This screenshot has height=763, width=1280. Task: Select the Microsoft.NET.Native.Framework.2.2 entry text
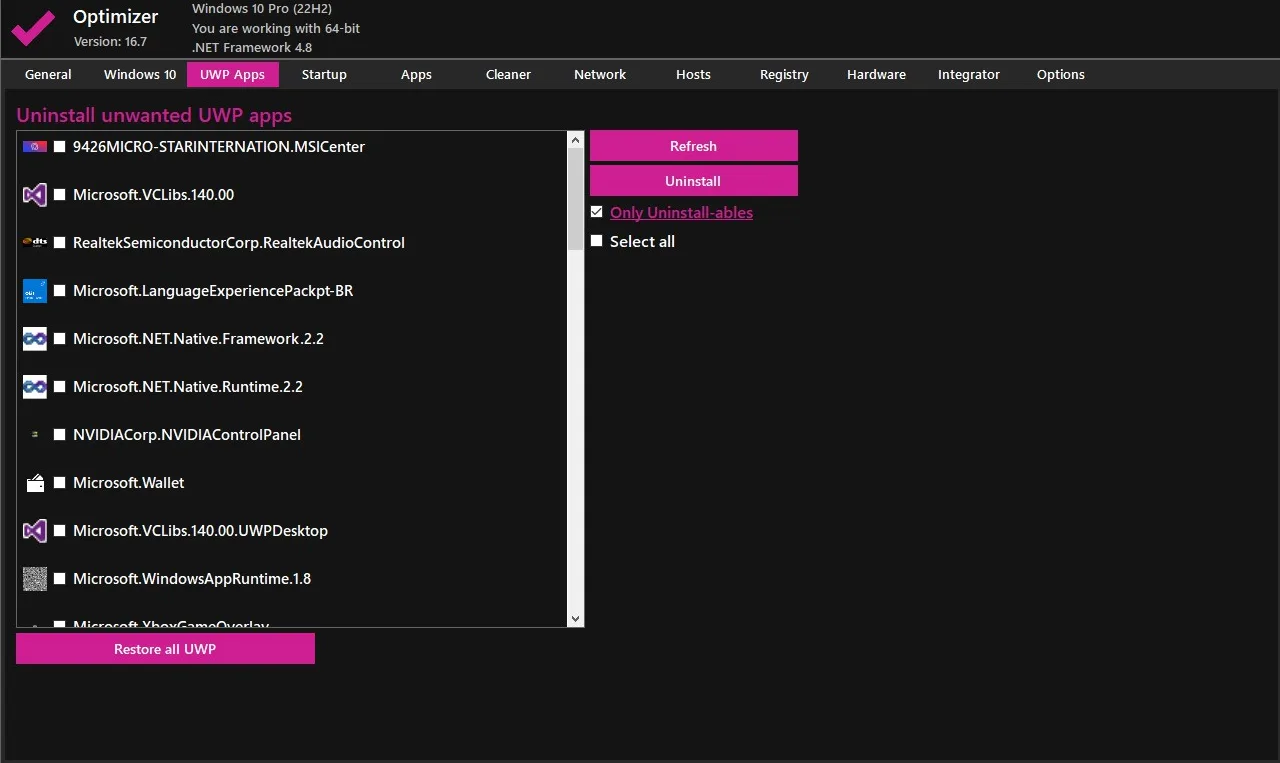(x=198, y=339)
